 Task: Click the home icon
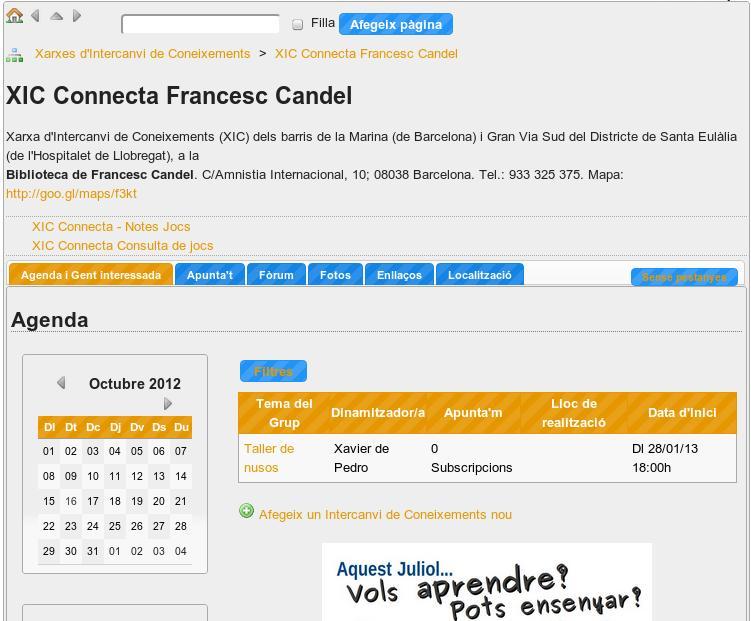tap(14, 16)
